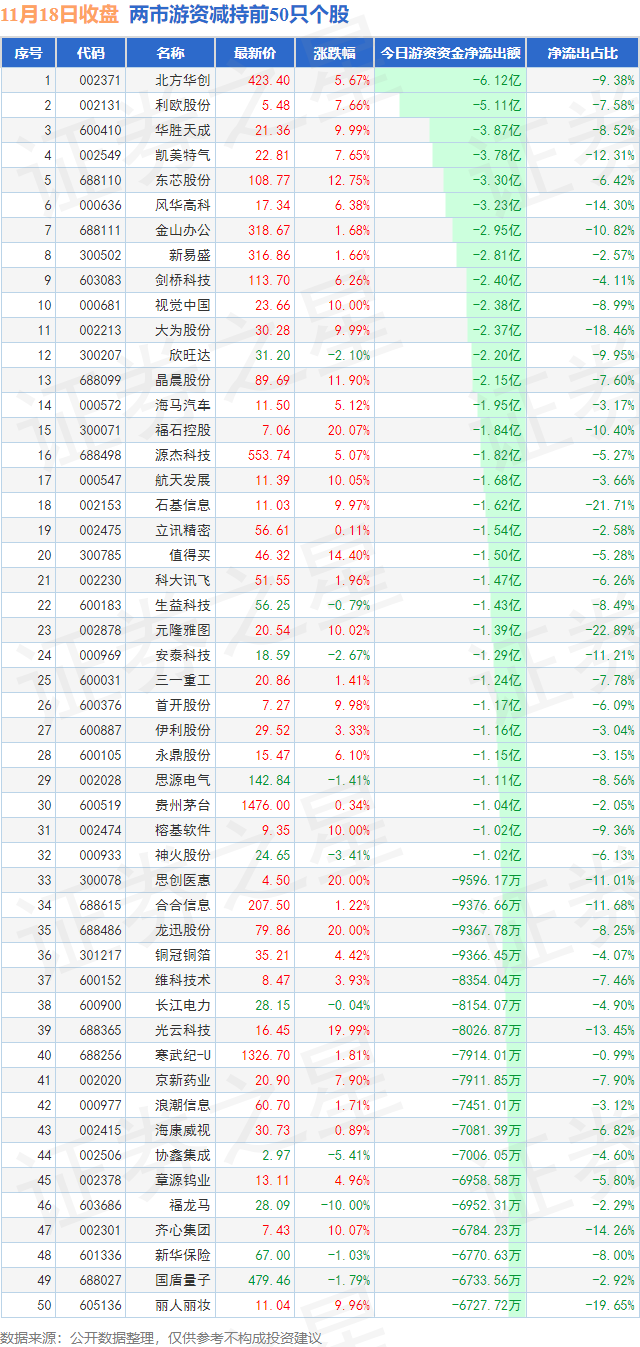Click the 寒武纪-U stock name
640x1347 pixels.
183,1055
